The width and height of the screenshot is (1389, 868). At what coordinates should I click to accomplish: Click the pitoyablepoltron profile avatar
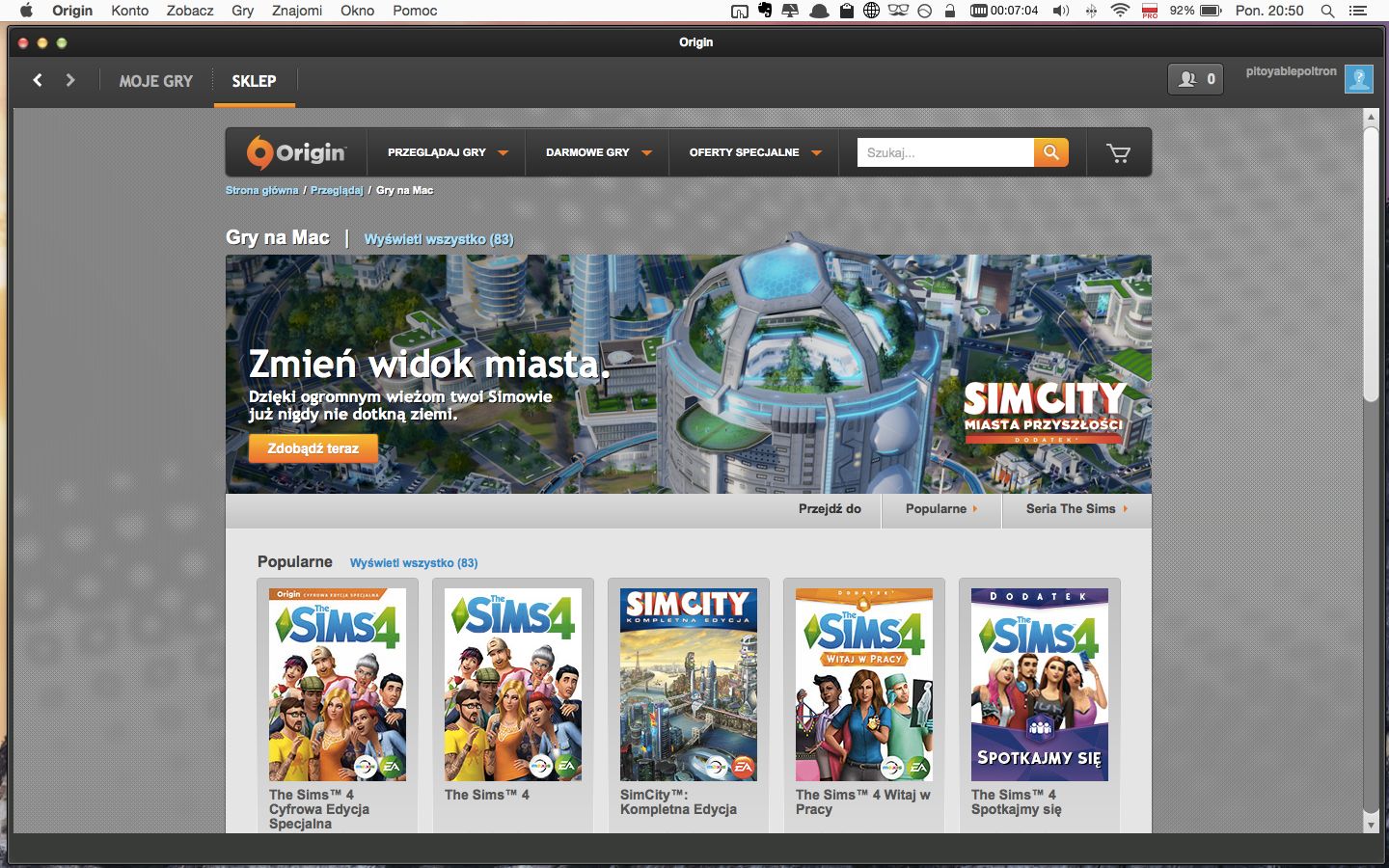pos(1359,79)
